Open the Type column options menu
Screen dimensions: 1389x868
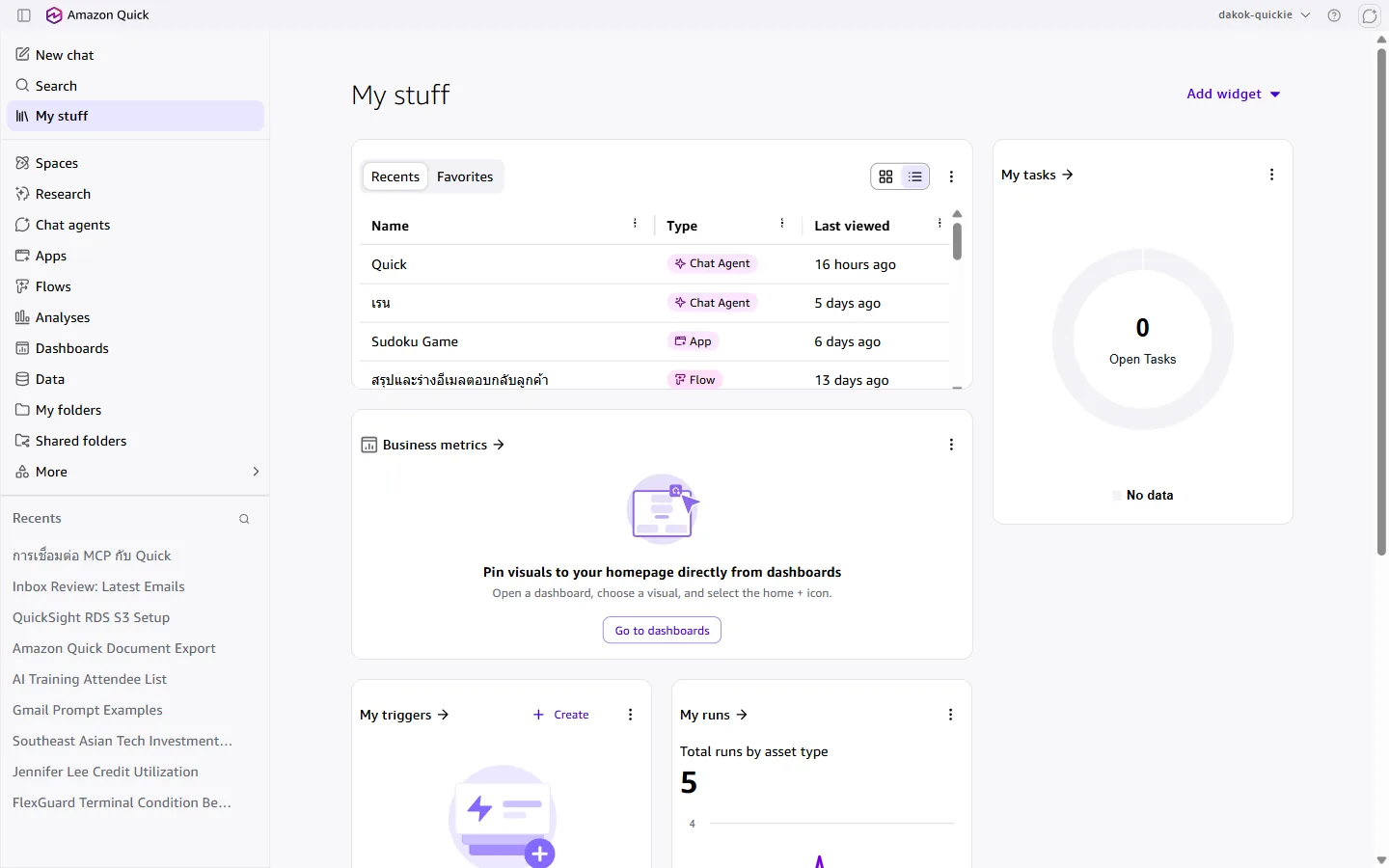(x=781, y=224)
